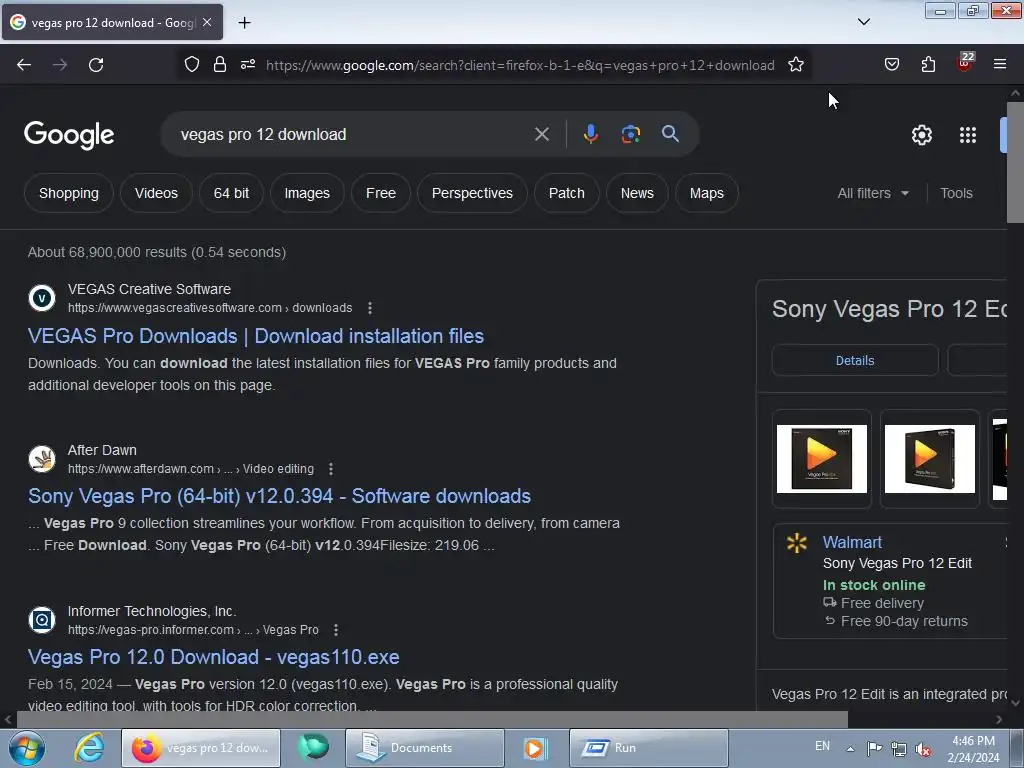Viewport: 1024px width, 768px height.
Task: Open more options for Informer Technologies result
Action: (x=336, y=630)
